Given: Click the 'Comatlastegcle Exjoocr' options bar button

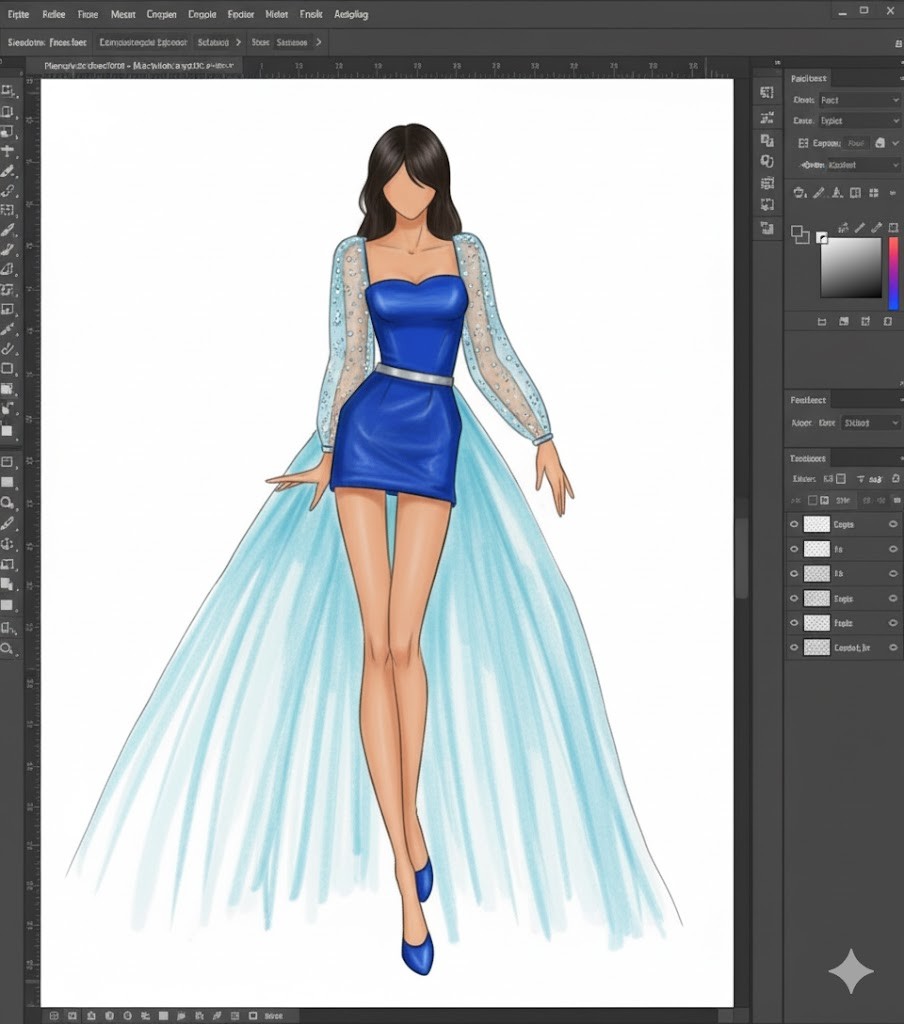Looking at the screenshot, I should click(x=144, y=43).
